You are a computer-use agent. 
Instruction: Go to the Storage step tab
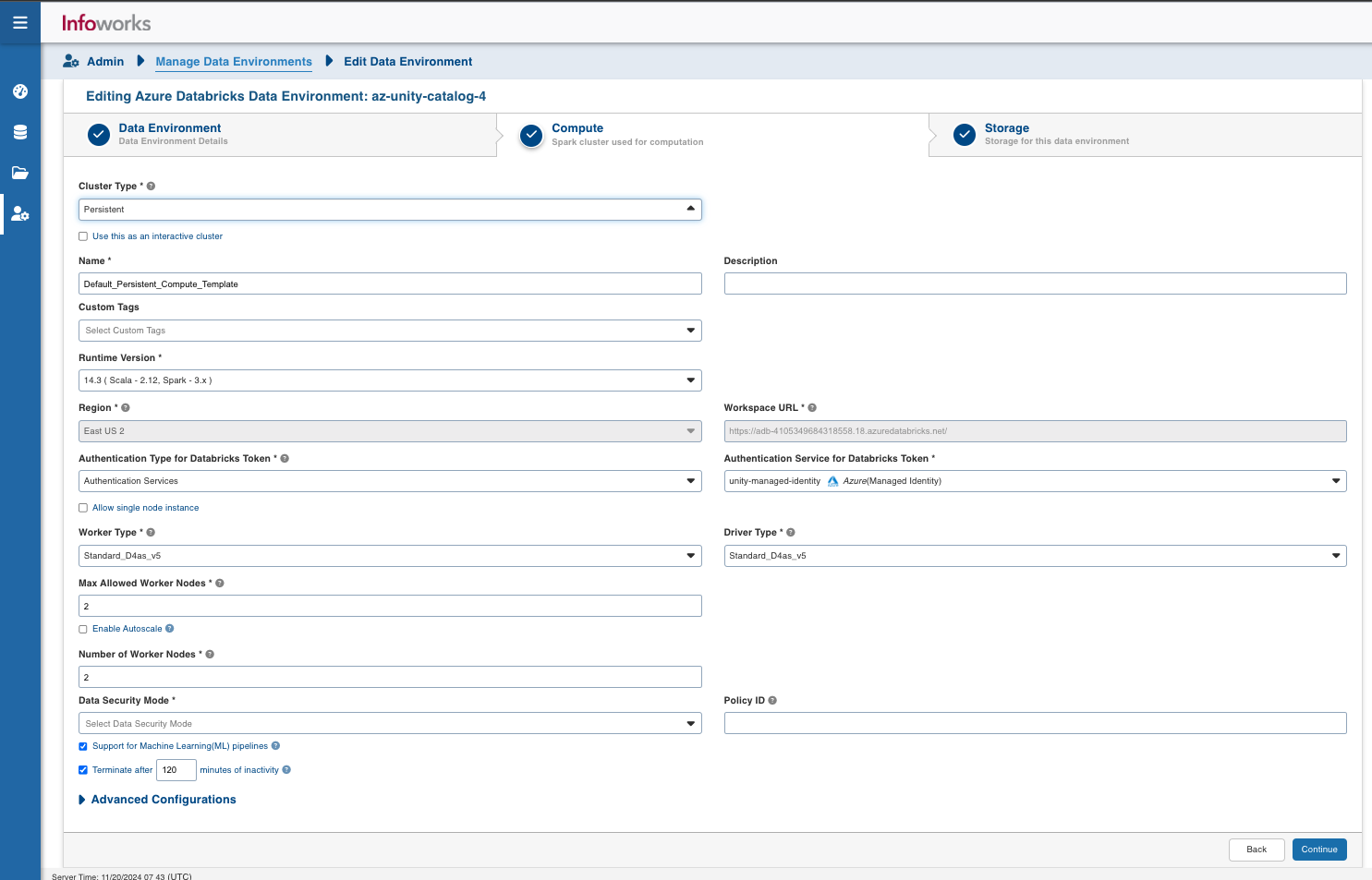1146,135
